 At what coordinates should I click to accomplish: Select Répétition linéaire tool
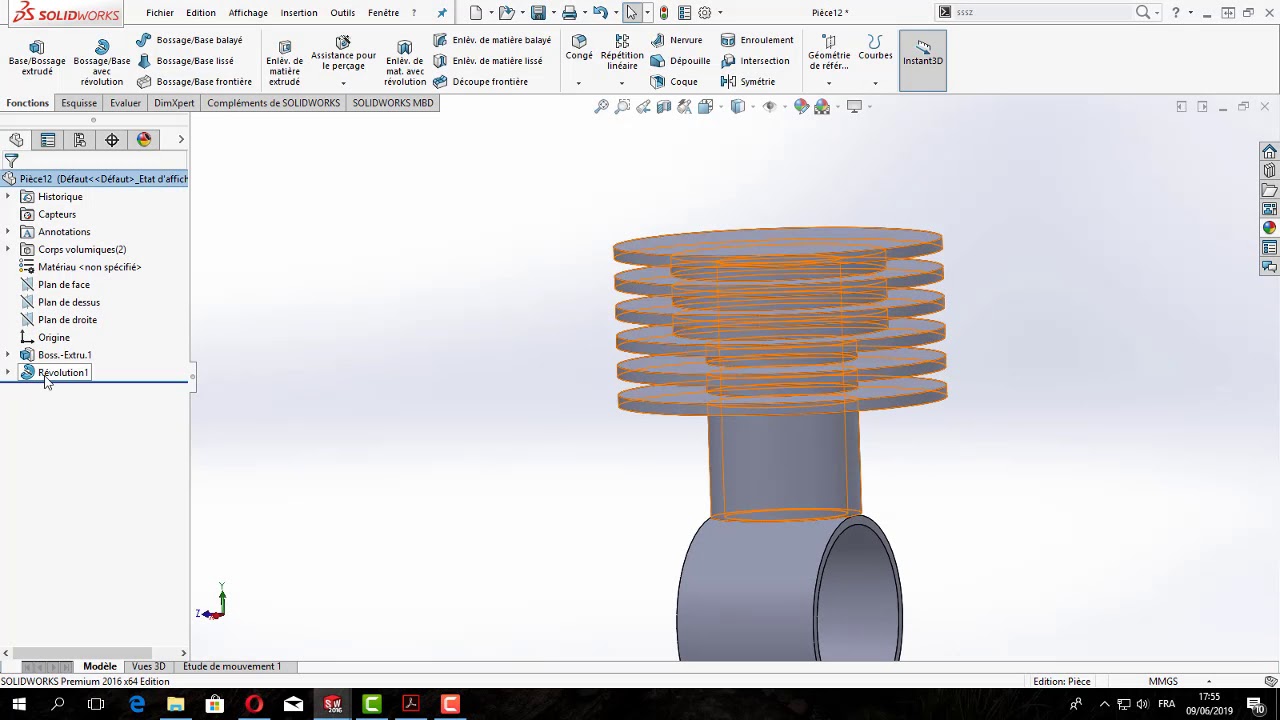pyautogui.click(x=622, y=53)
